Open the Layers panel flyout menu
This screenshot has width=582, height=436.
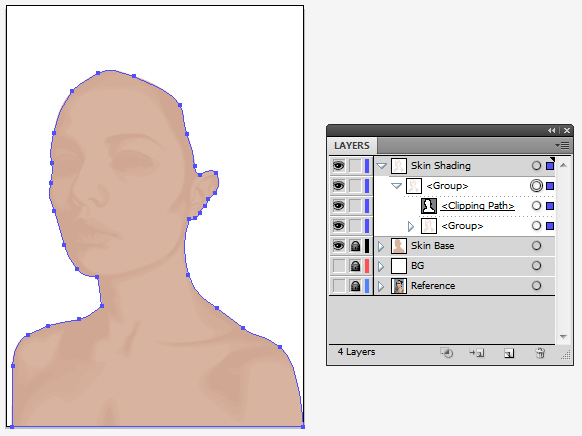click(x=562, y=145)
